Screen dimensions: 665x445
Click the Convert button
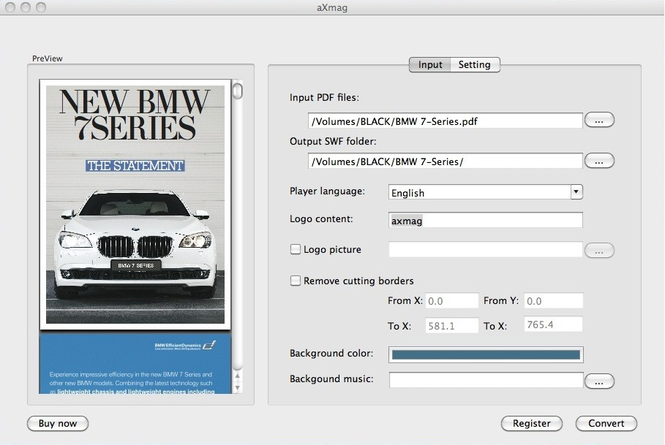click(x=606, y=423)
